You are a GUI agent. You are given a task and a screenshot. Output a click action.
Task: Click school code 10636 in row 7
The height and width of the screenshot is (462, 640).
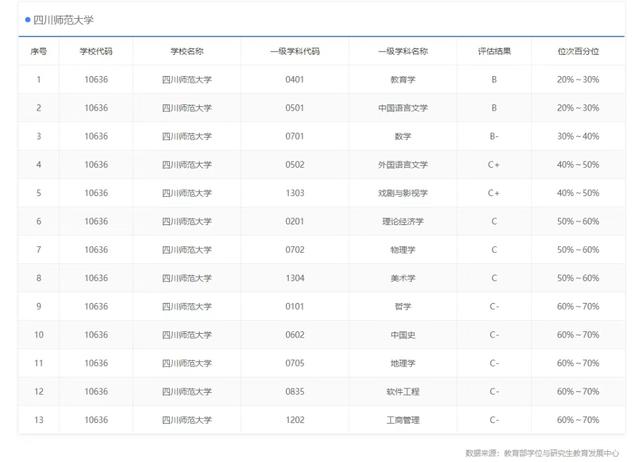pyautogui.click(x=96, y=250)
